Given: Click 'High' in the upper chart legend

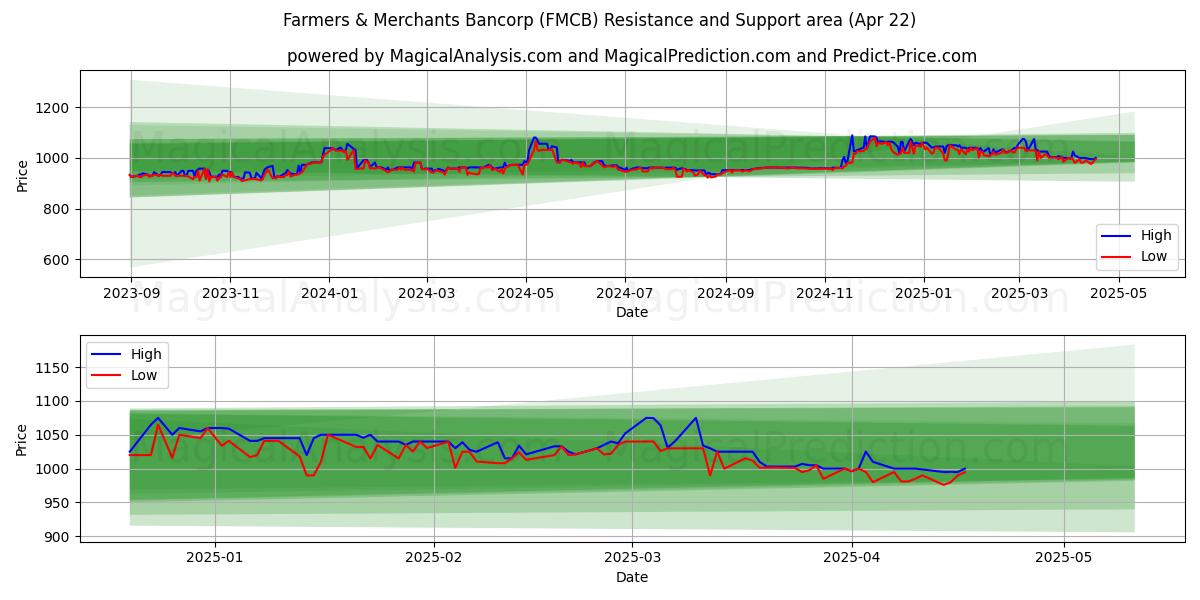Looking at the screenshot, I should point(1156,236).
